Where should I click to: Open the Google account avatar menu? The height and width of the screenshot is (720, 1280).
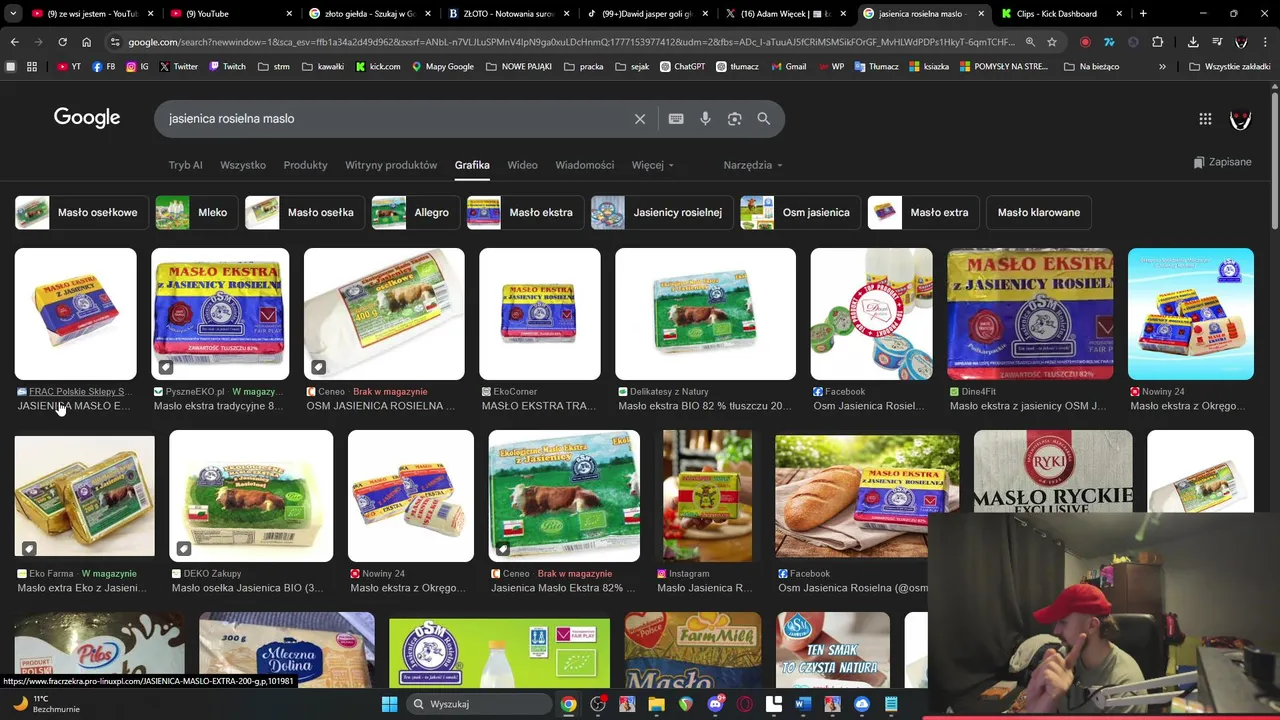(x=1240, y=119)
